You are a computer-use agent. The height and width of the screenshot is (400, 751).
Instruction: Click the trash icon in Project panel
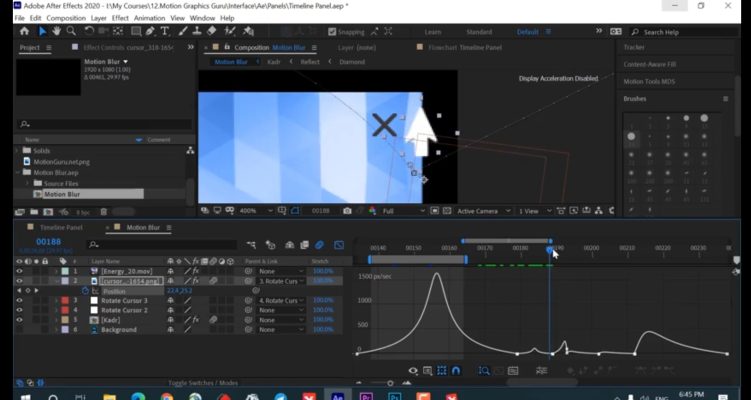pyautogui.click(x=103, y=212)
